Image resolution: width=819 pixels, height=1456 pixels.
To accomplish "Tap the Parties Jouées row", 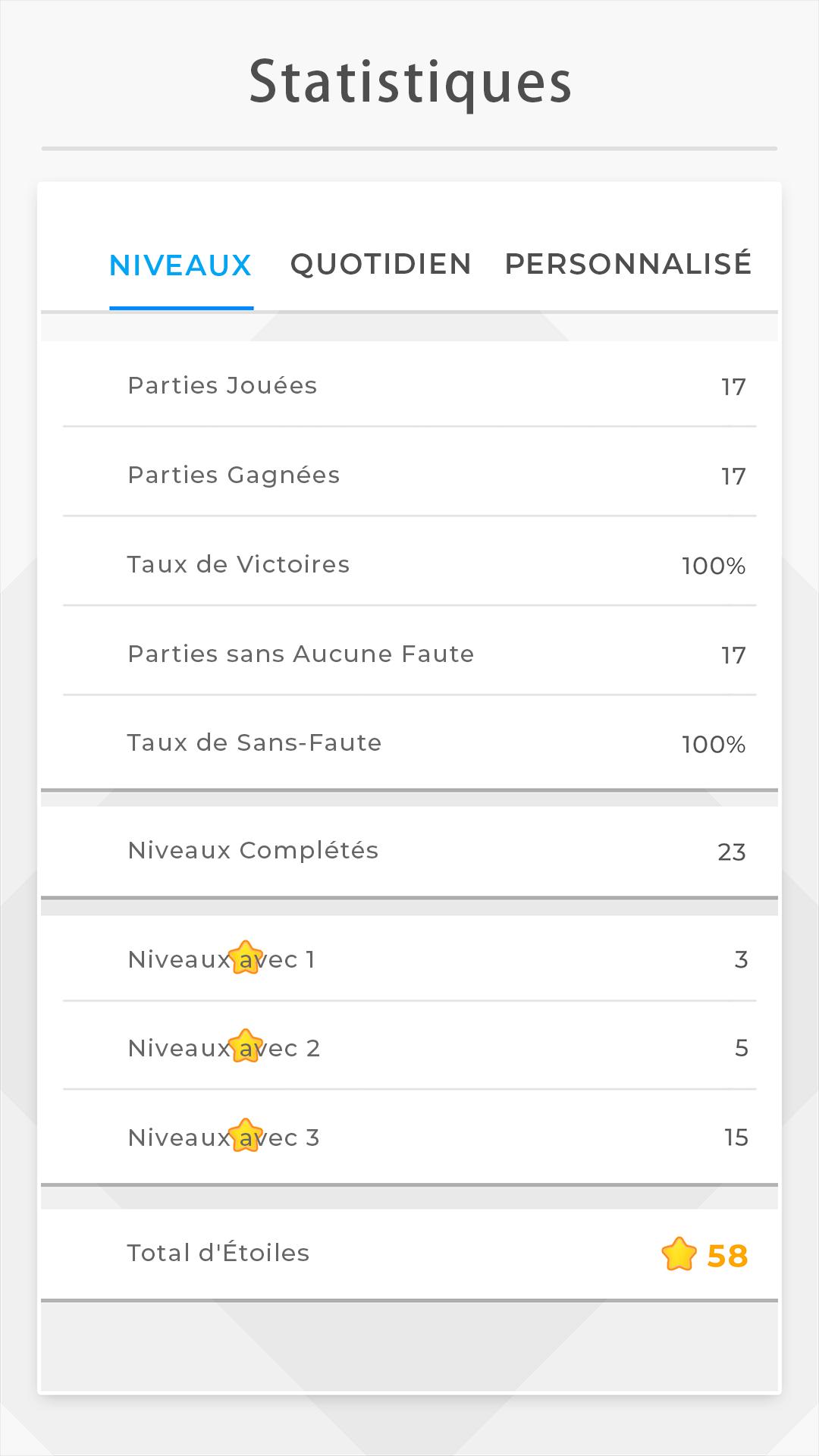I will [409, 384].
